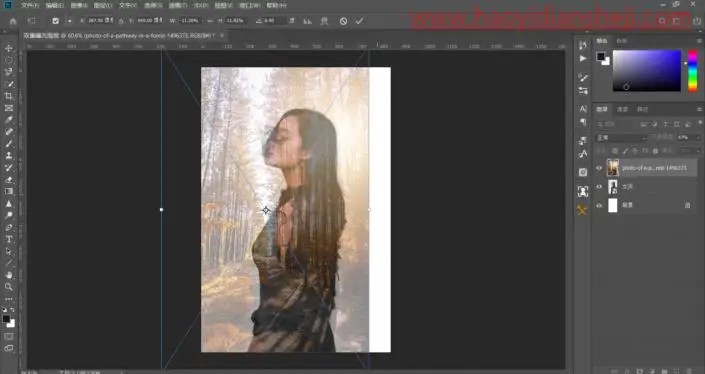Select the Blur tool
This screenshot has height=374, width=705.
click(9, 204)
